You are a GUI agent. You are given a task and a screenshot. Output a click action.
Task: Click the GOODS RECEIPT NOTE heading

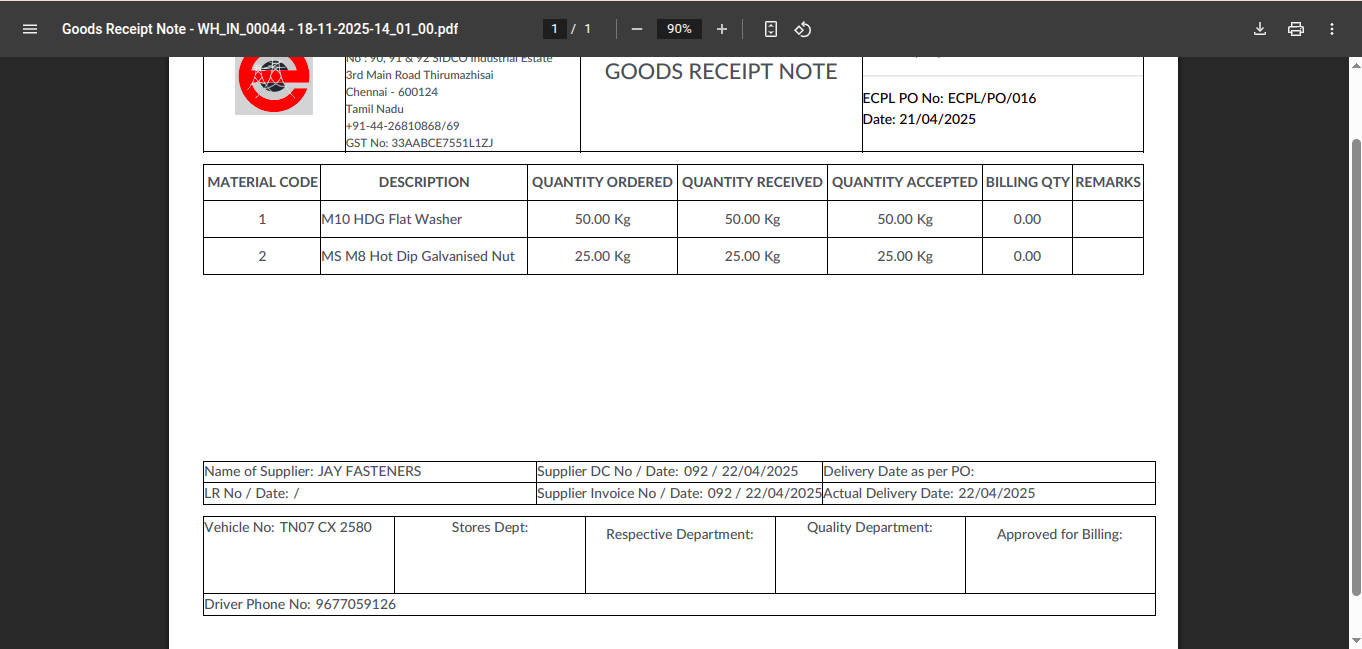point(721,72)
